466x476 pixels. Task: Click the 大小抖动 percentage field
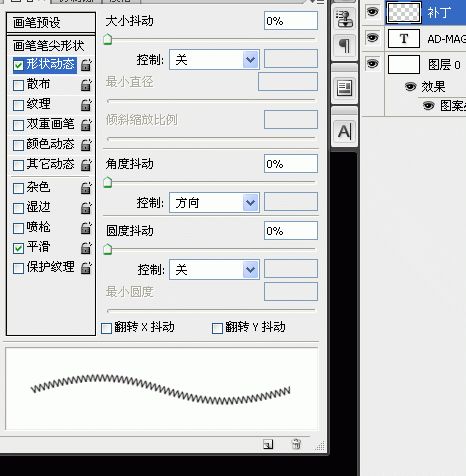click(291, 21)
